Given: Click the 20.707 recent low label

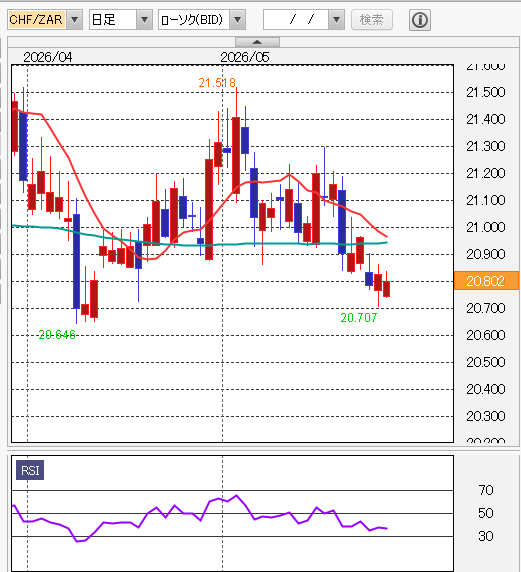Looking at the screenshot, I should (x=359, y=318).
